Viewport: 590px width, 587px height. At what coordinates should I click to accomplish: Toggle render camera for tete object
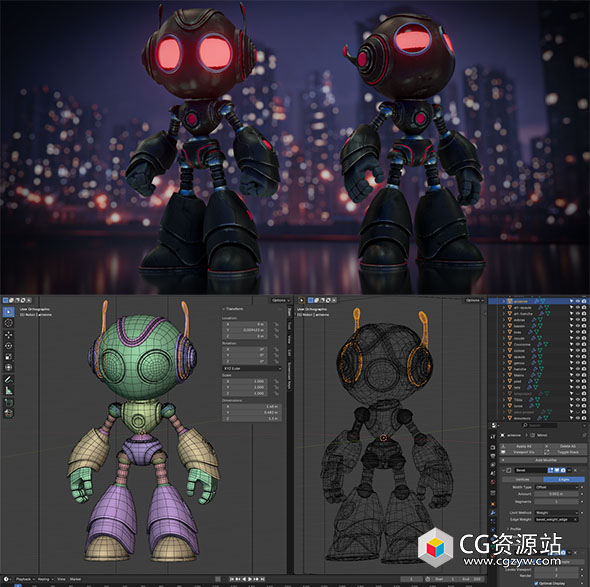584,388
